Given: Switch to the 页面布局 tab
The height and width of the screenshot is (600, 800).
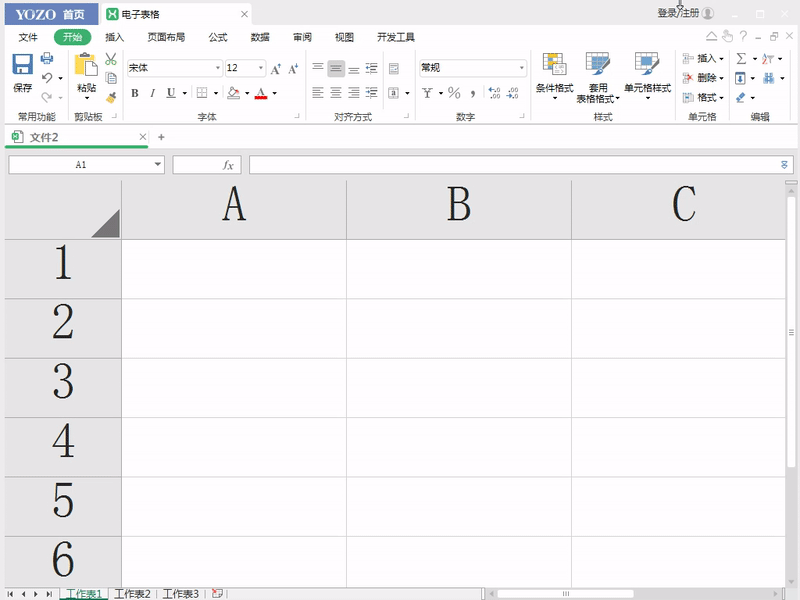Looking at the screenshot, I should [166, 37].
